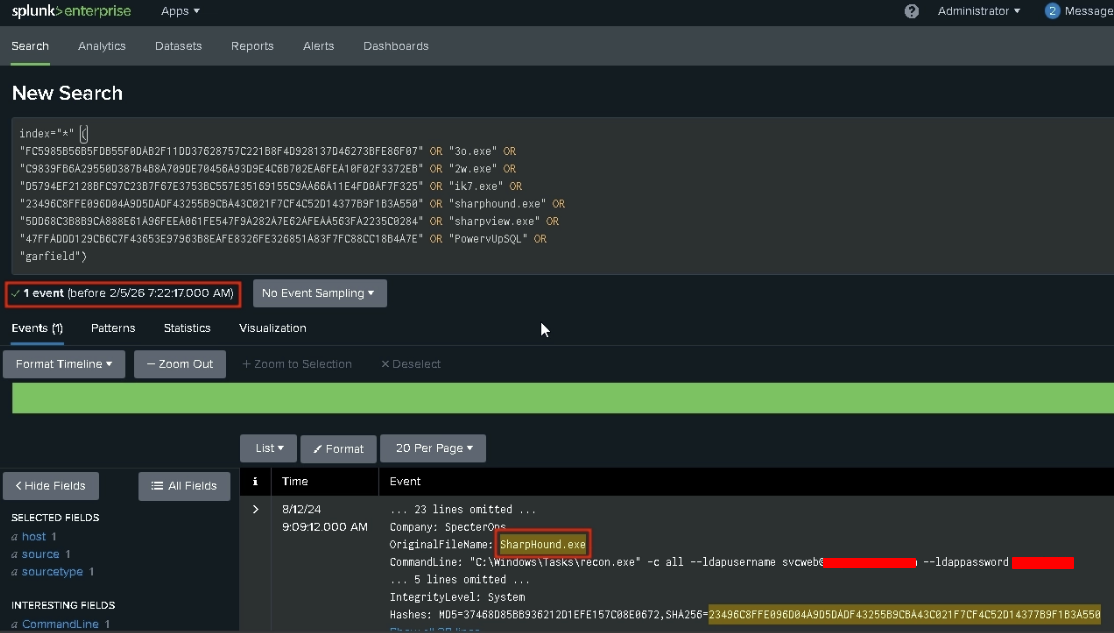Click the '23 lines omitted' text
1114x633 pixels.
click(463, 509)
